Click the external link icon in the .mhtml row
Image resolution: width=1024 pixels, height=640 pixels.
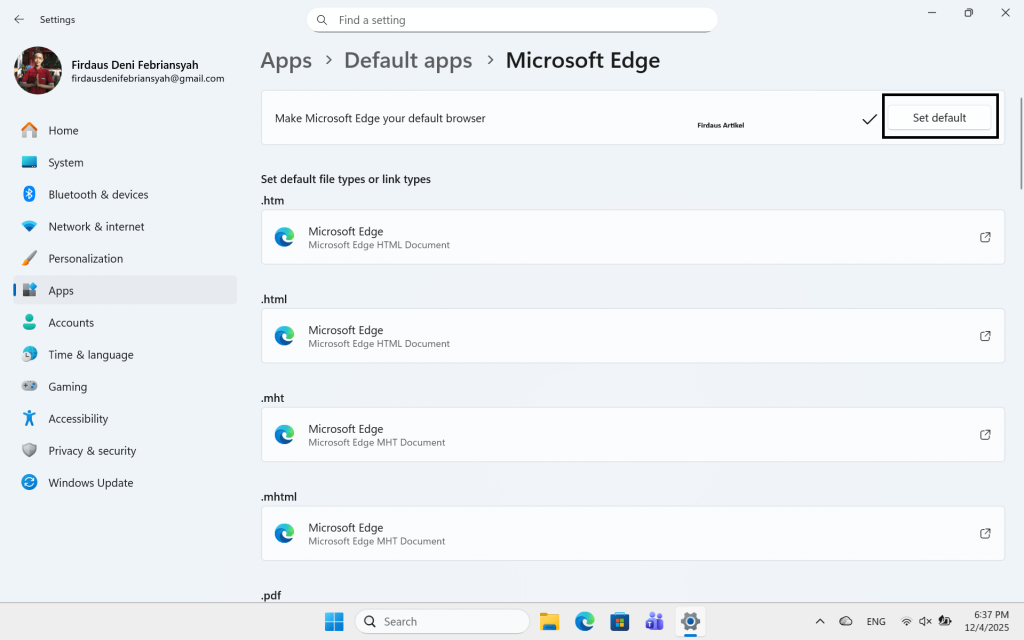coord(985,533)
